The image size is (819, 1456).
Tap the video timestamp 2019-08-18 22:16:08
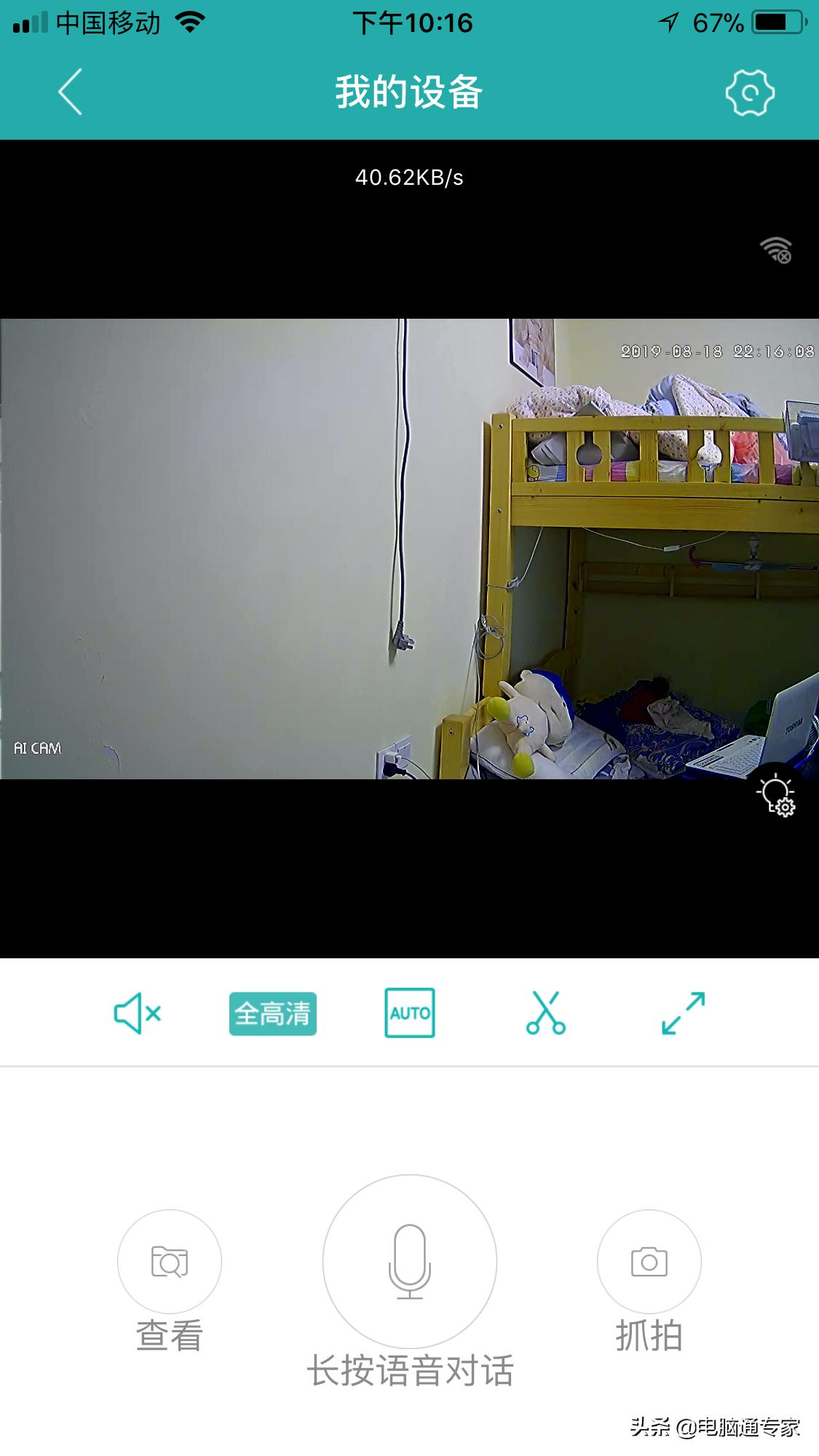pos(718,351)
